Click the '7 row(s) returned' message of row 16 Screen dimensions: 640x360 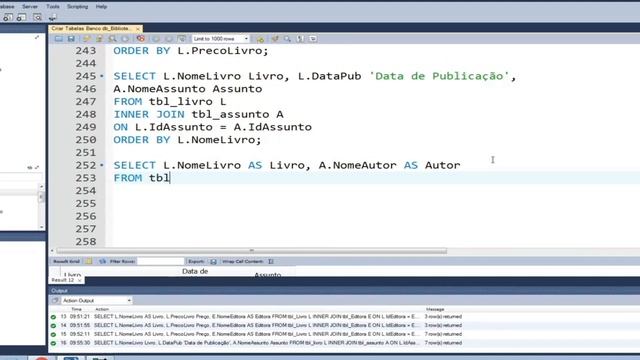click(x=443, y=343)
